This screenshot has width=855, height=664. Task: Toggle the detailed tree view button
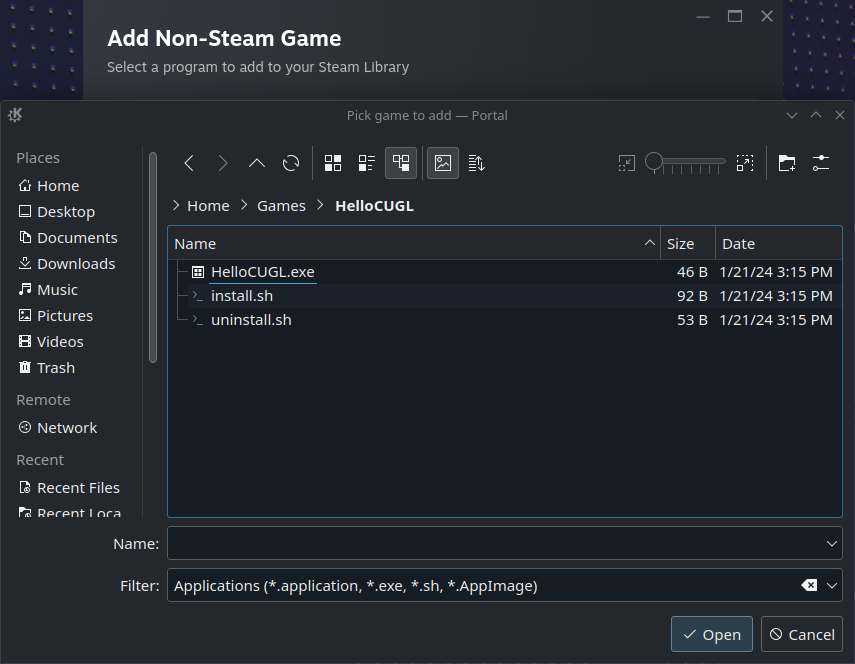point(401,163)
